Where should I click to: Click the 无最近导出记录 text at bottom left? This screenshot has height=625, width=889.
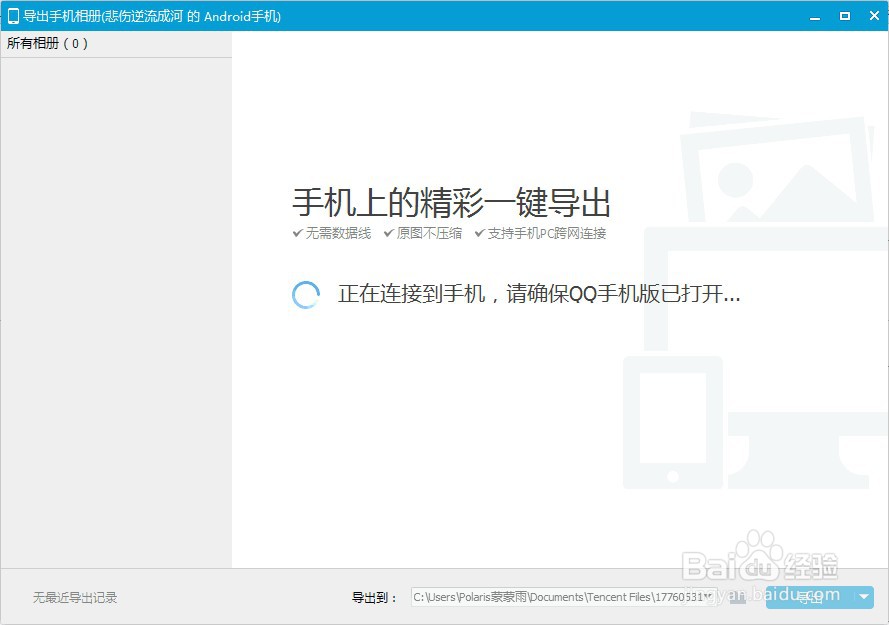point(75,597)
